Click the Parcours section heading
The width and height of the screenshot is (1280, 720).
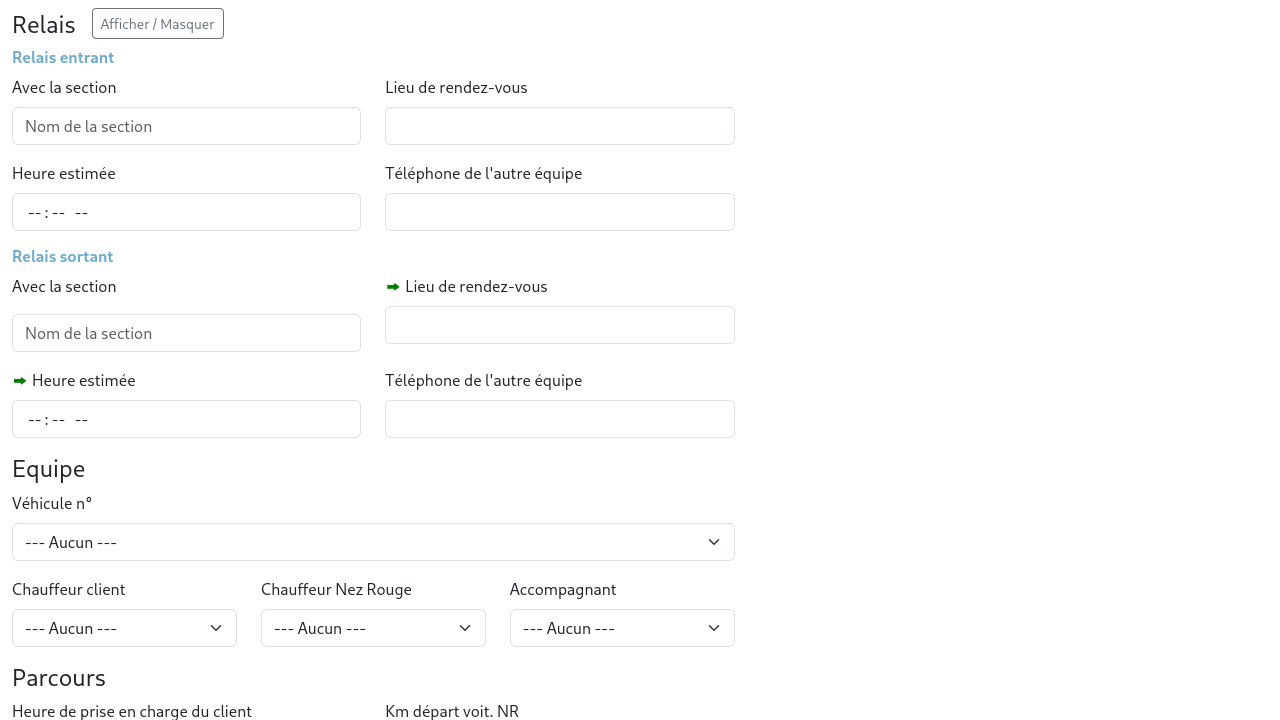coord(59,678)
